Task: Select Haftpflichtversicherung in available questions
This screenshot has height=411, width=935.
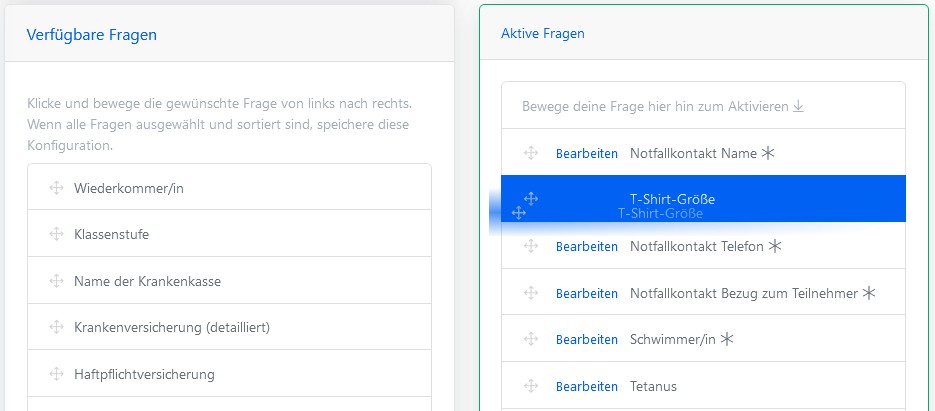Action: pos(144,374)
